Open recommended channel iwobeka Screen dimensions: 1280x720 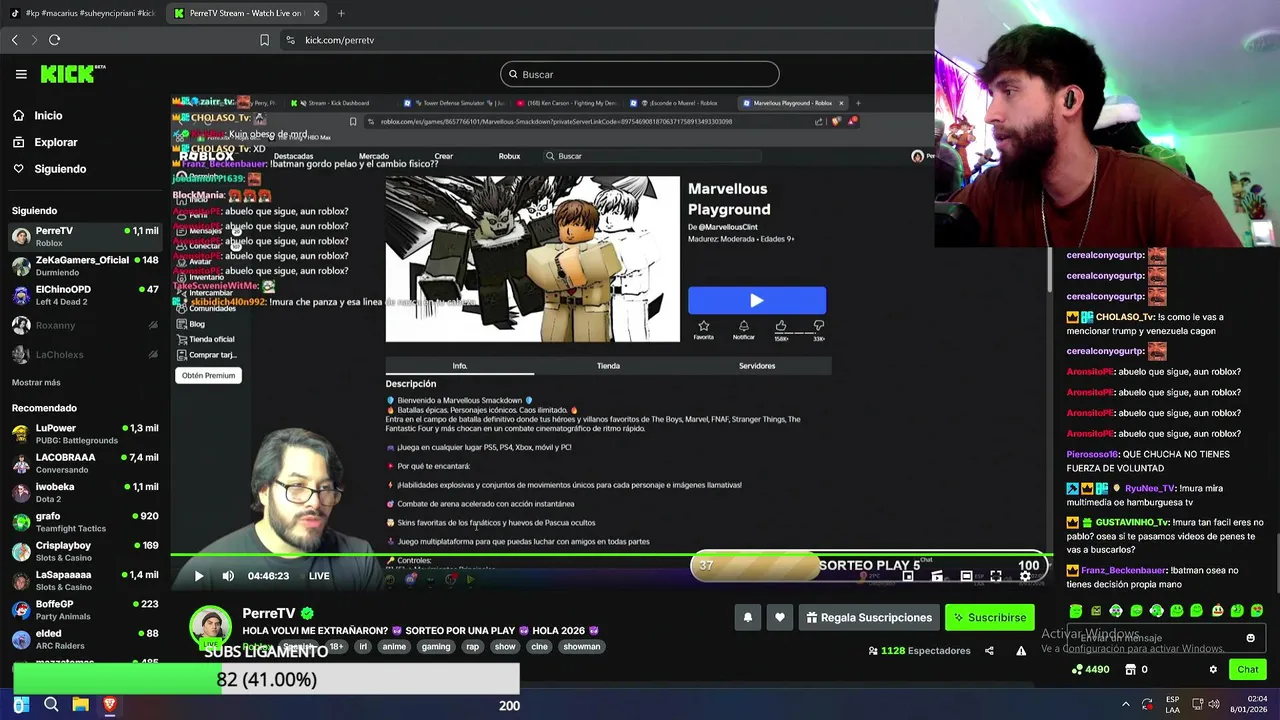coord(85,492)
